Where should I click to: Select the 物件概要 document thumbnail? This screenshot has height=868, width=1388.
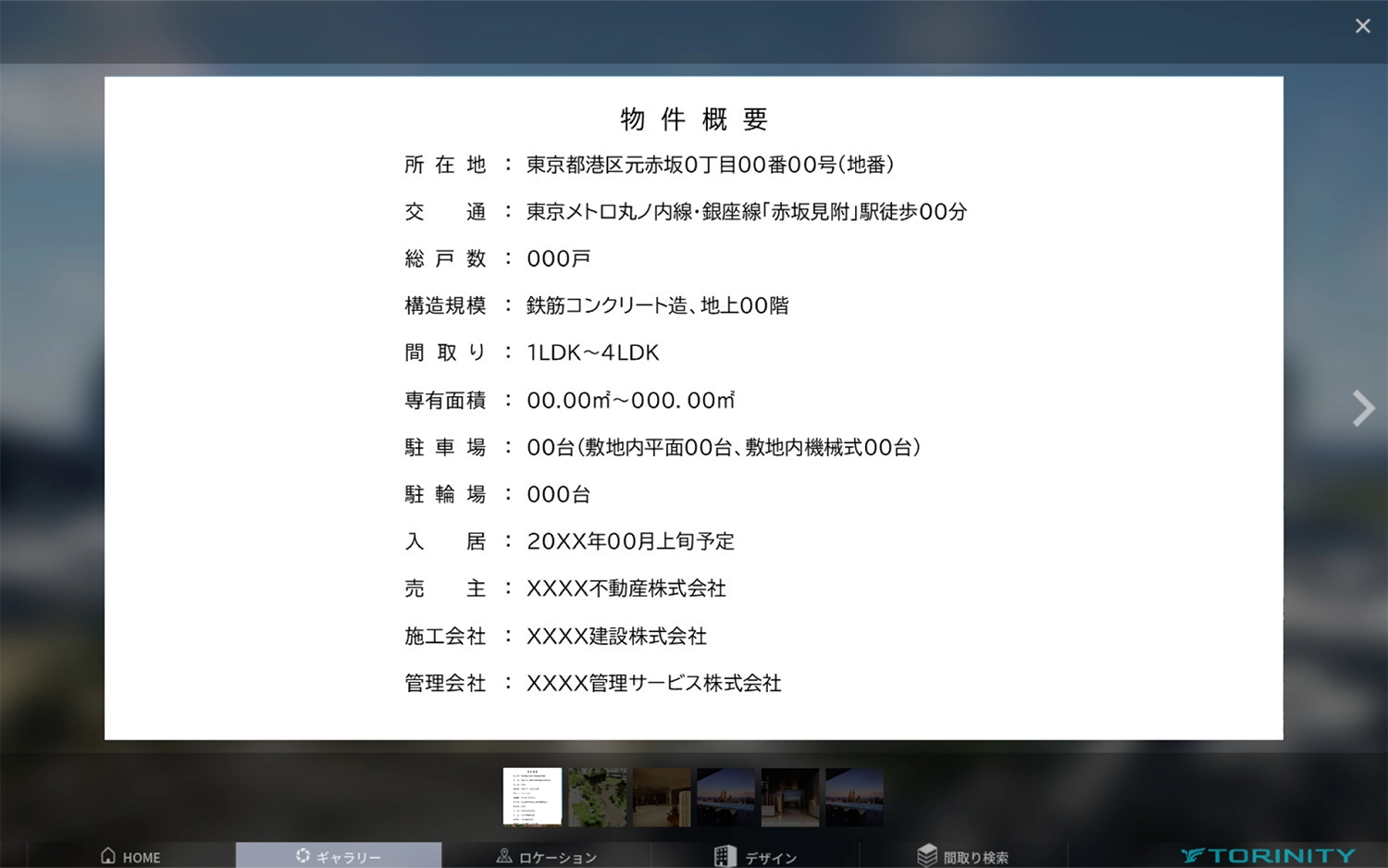[x=532, y=796]
